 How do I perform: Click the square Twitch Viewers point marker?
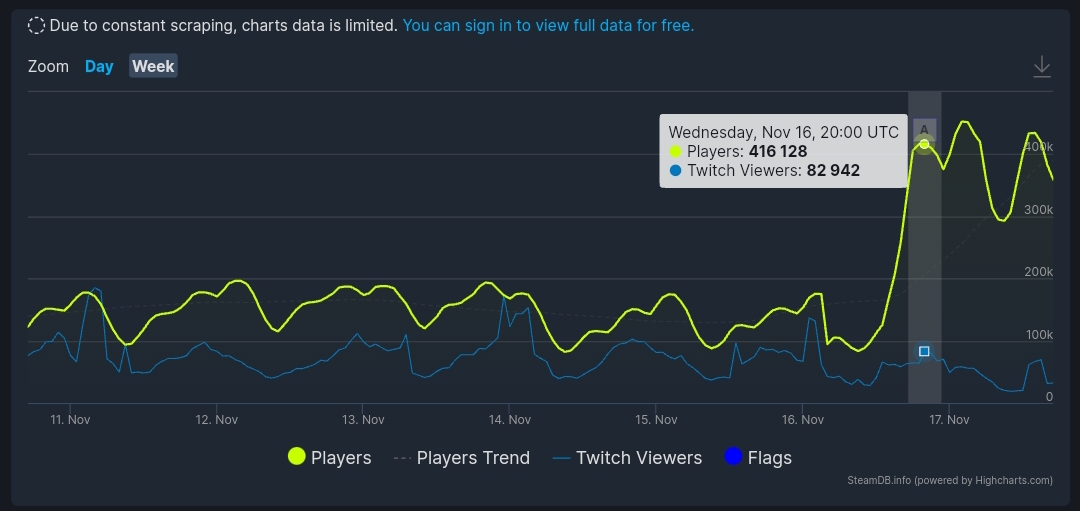[x=924, y=351]
